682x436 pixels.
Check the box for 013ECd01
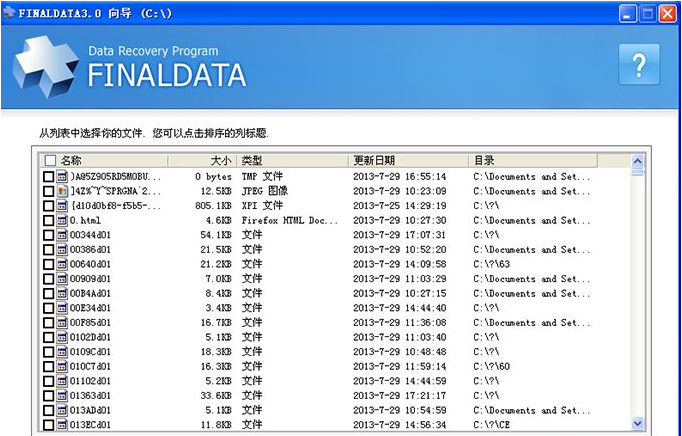[48, 425]
